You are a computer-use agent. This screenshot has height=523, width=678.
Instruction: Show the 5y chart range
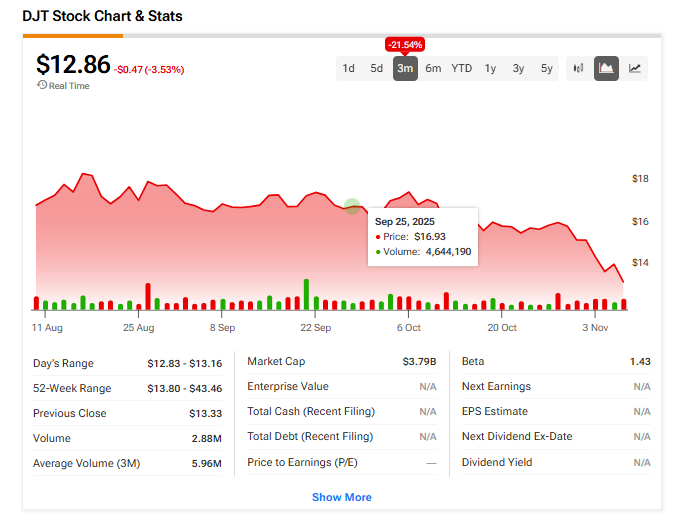546,68
